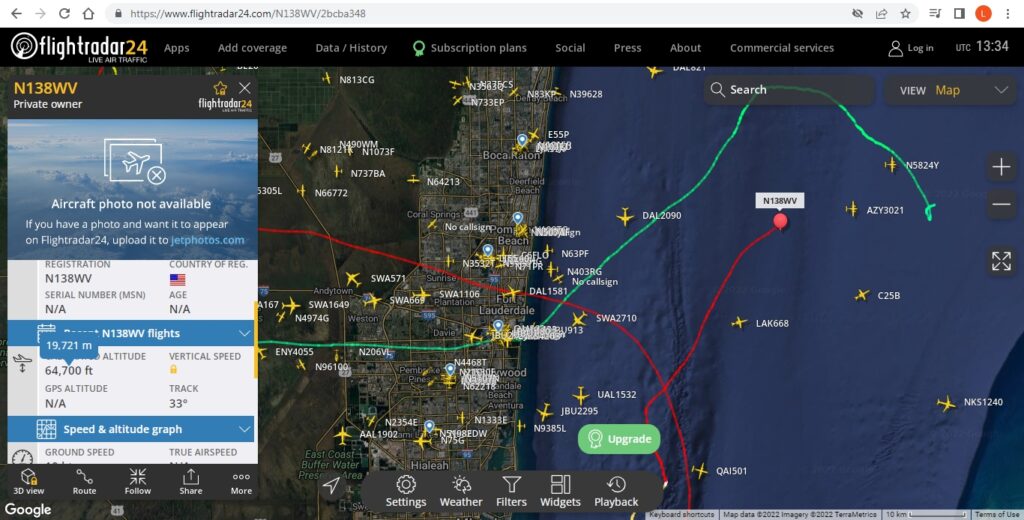
Task: Select the DAL2090 aircraft icon
Action: [x=625, y=217]
